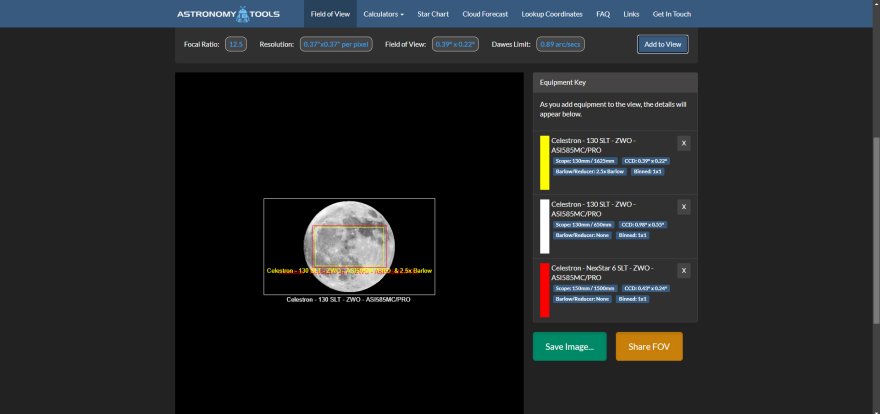Navigate to Lookup Coordinates

pos(553,15)
